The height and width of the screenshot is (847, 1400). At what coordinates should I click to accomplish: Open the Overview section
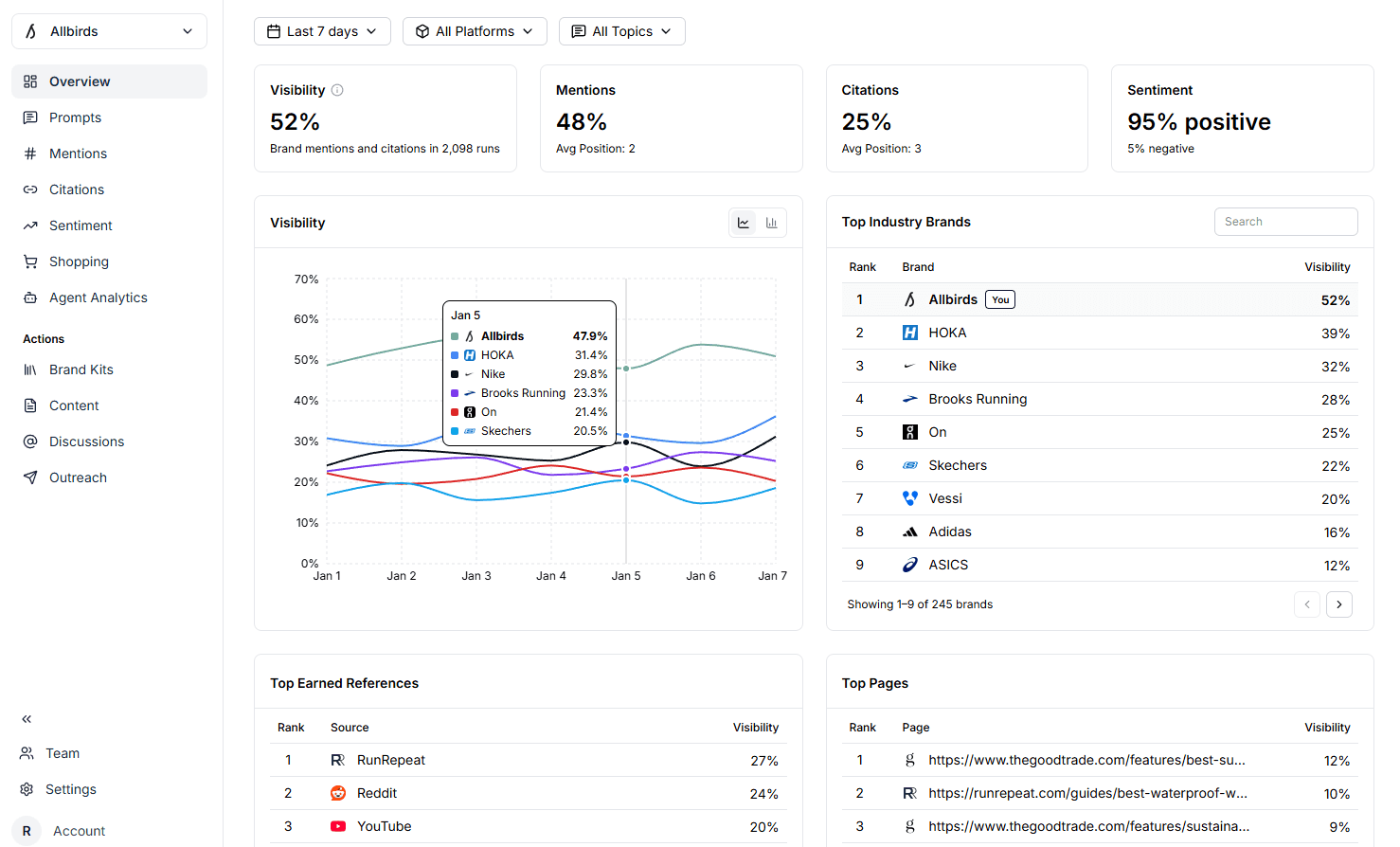(80, 81)
